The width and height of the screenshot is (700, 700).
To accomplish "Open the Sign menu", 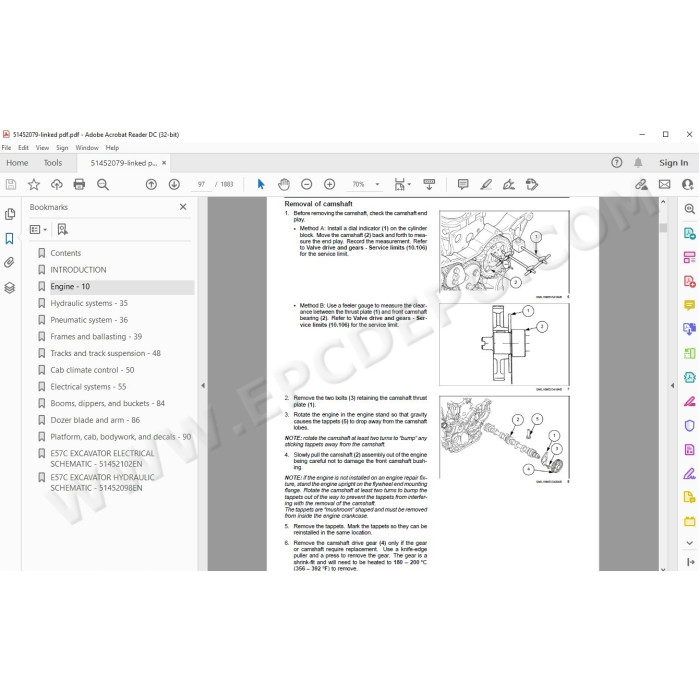I will [62, 148].
